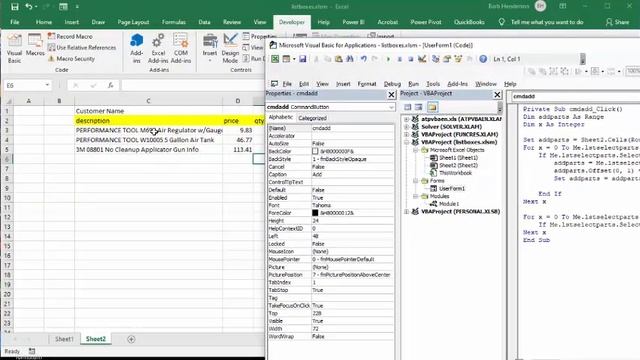Select Sheet2 (Sheet2) in project tree
The height and width of the screenshot is (360, 640).
click(458, 165)
